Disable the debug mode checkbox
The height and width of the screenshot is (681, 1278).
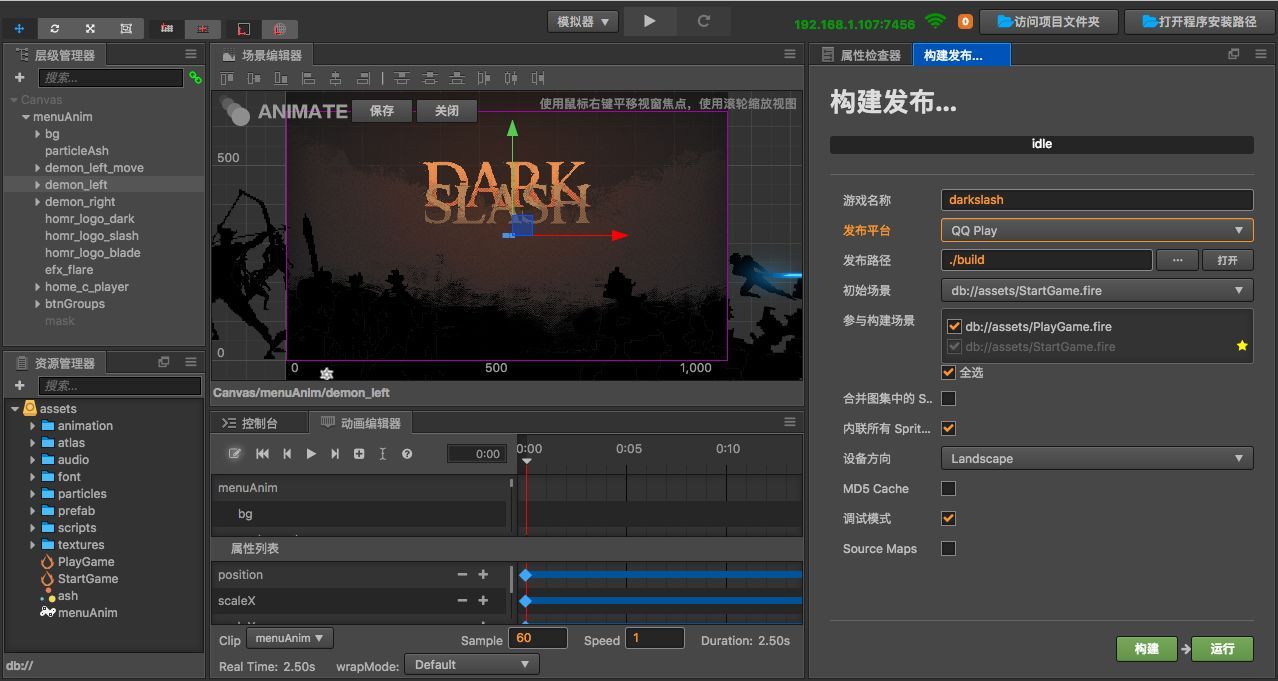tap(948, 518)
